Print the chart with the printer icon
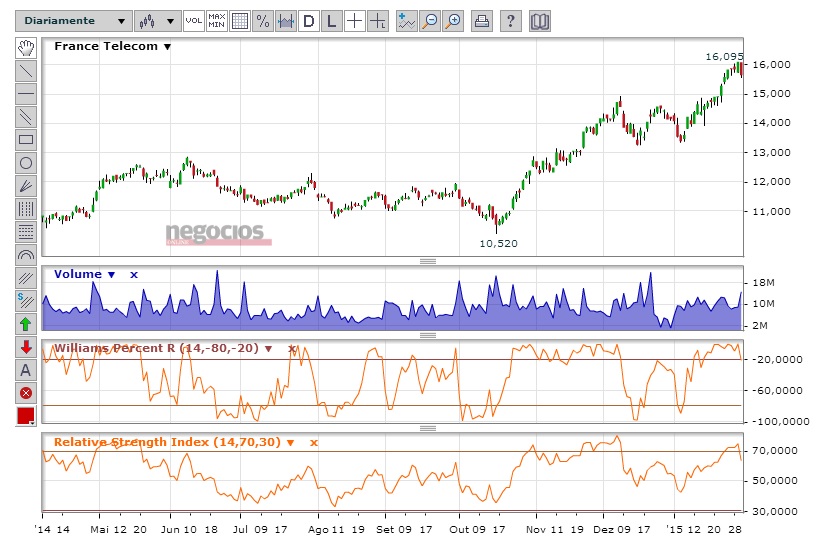 click(x=482, y=21)
